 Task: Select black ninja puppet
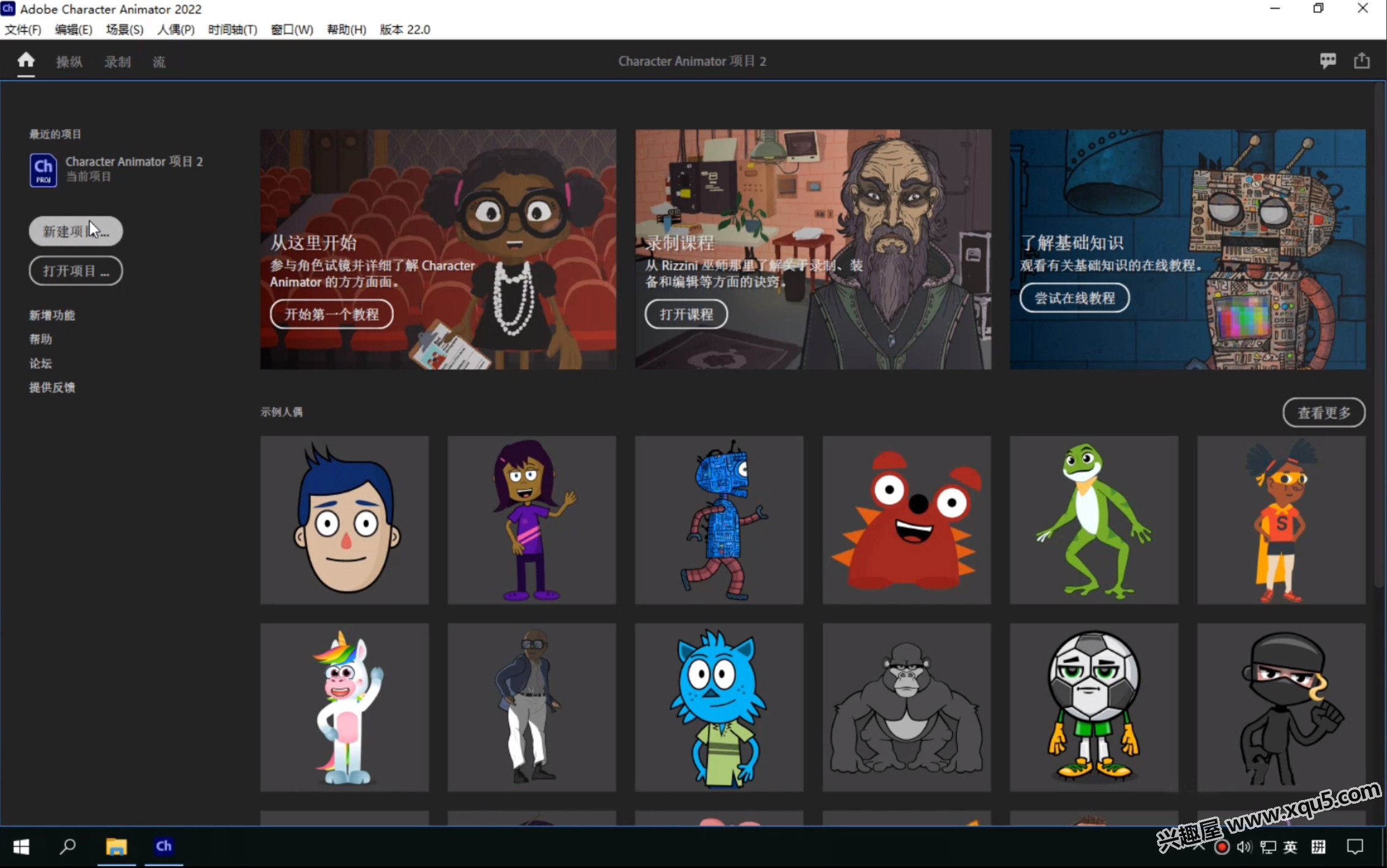tap(1282, 708)
